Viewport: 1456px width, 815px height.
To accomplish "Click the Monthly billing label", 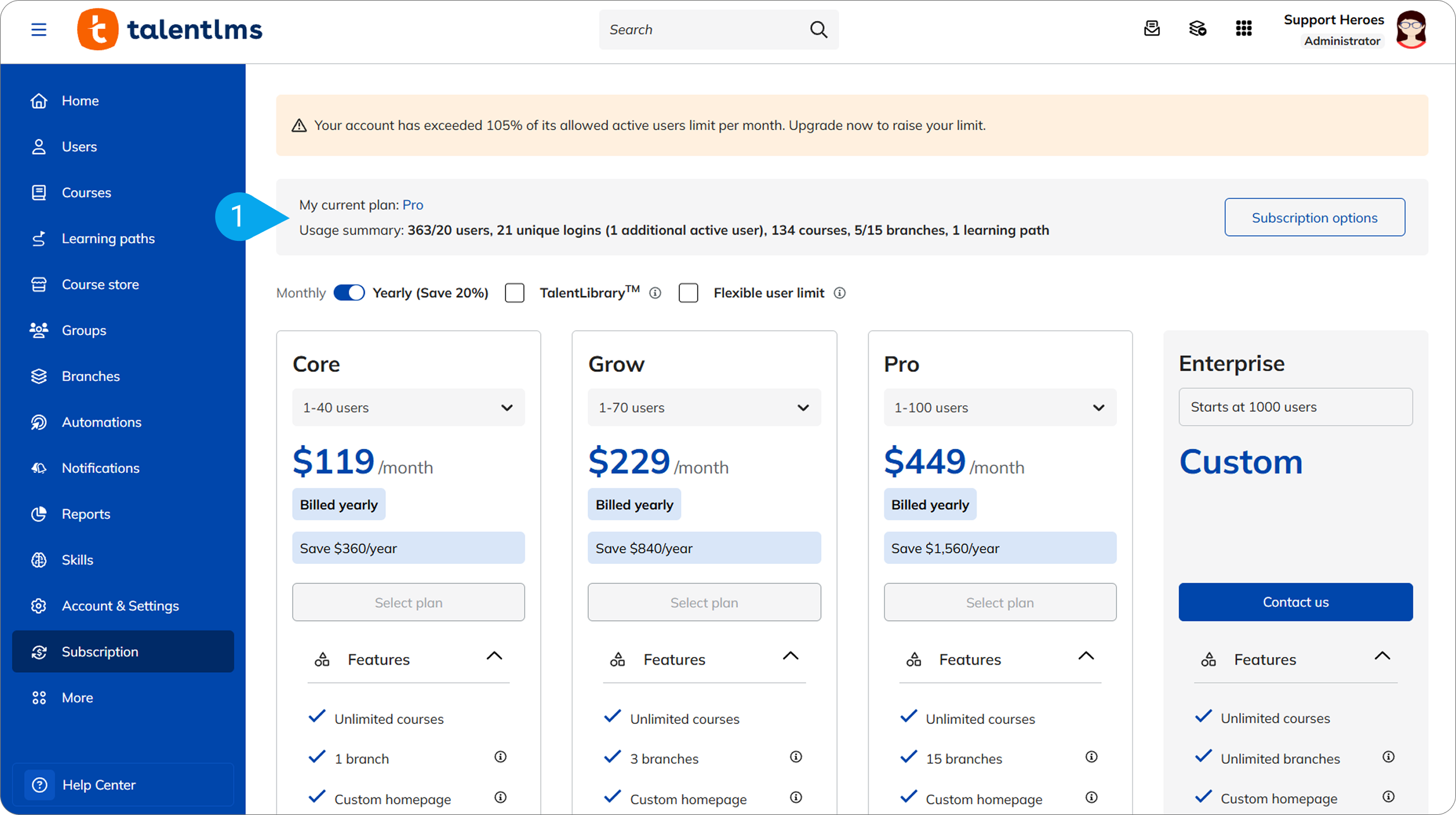I will (300, 293).
